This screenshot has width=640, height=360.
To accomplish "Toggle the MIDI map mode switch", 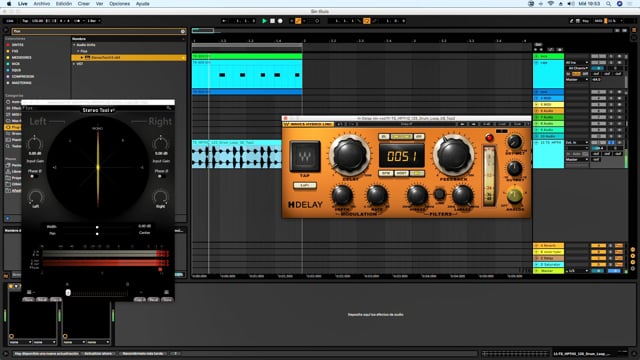I will point(598,21).
